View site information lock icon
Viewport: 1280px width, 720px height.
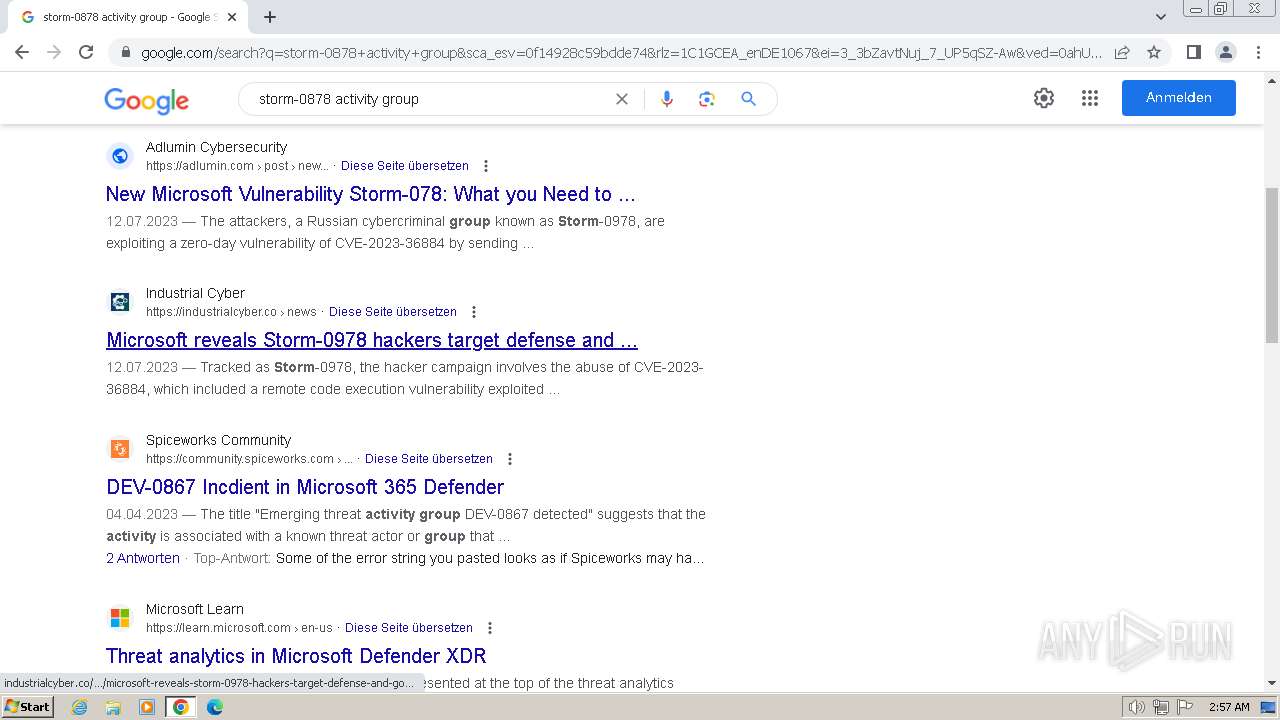[x=125, y=52]
